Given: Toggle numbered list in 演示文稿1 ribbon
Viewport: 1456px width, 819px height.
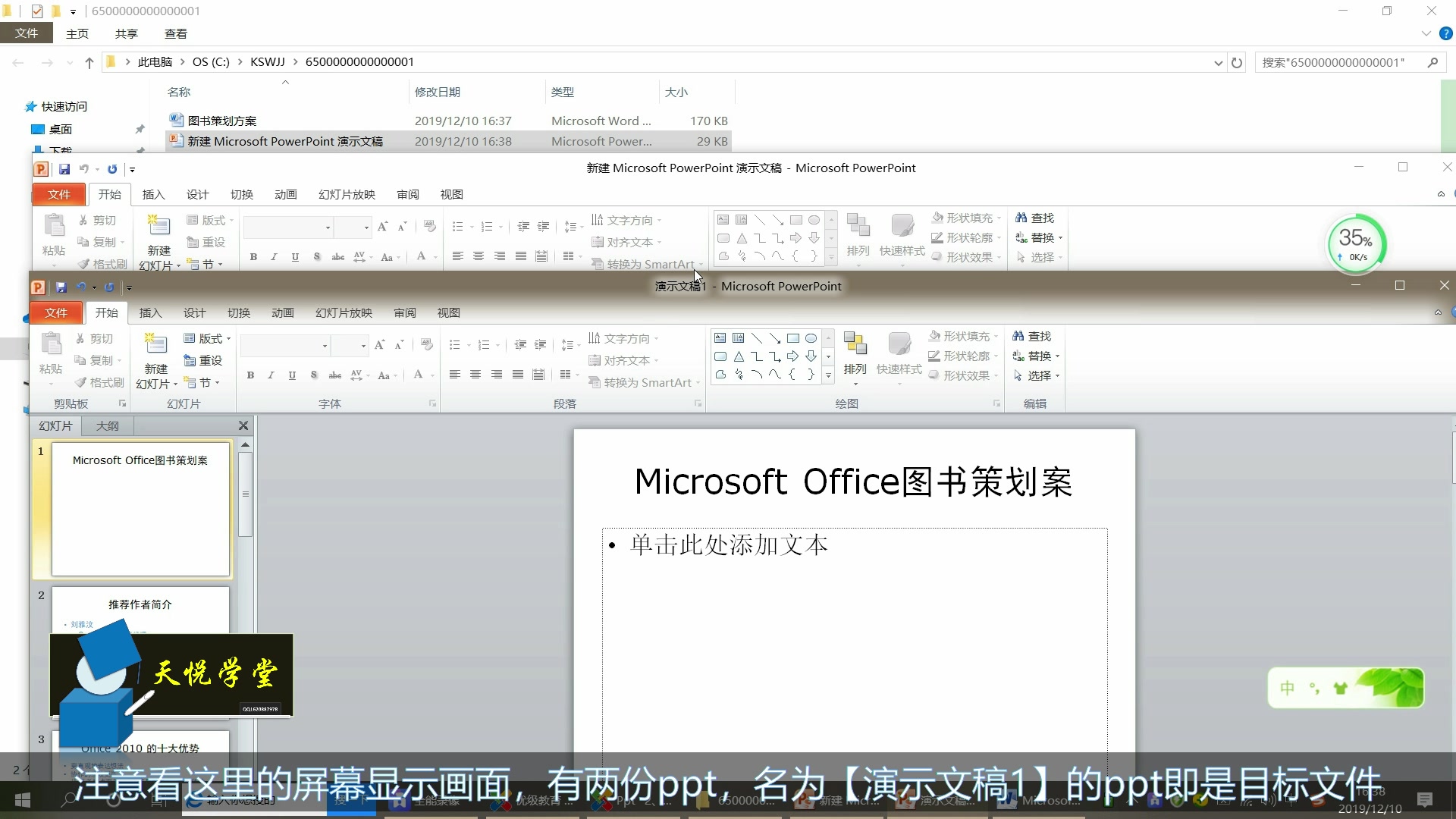Looking at the screenshot, I should tap(484, 345).
